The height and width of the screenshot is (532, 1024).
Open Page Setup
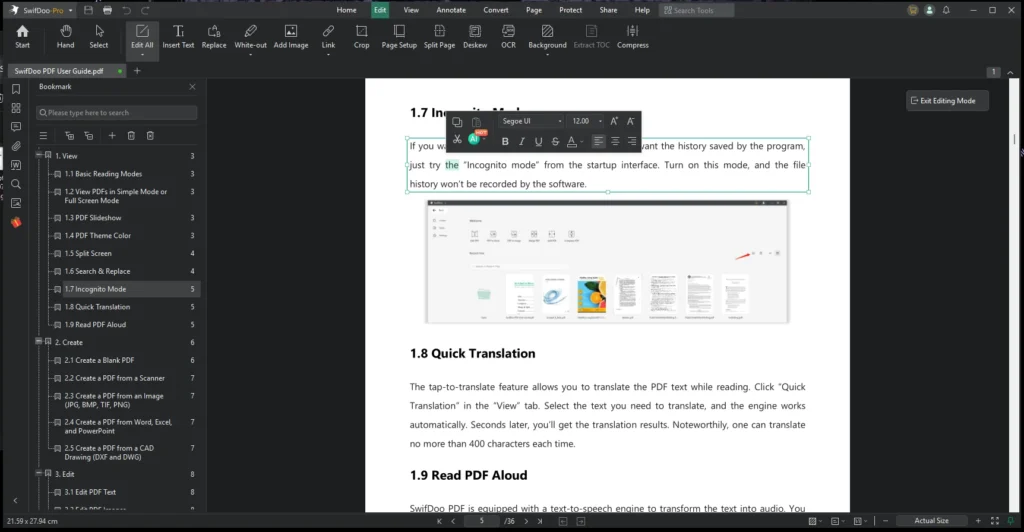point(399,37)
